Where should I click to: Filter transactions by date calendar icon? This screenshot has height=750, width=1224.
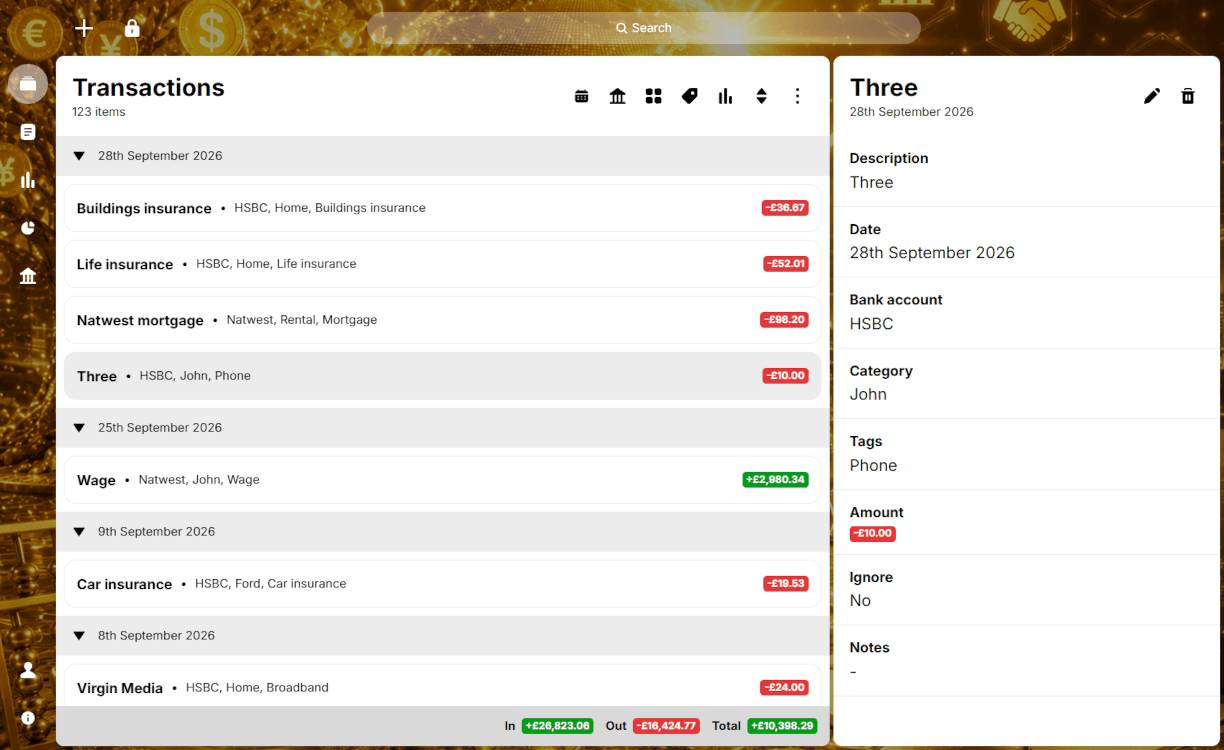[x=582, y=96]
